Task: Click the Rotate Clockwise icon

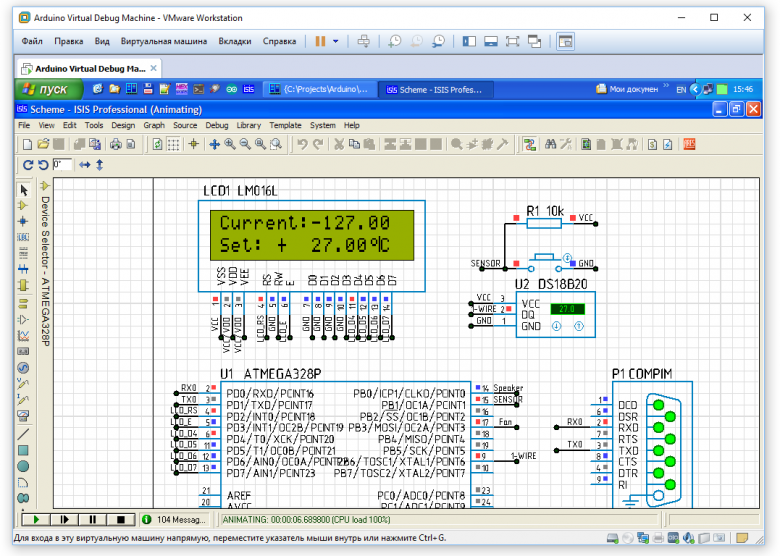Action: coord(28,165)
